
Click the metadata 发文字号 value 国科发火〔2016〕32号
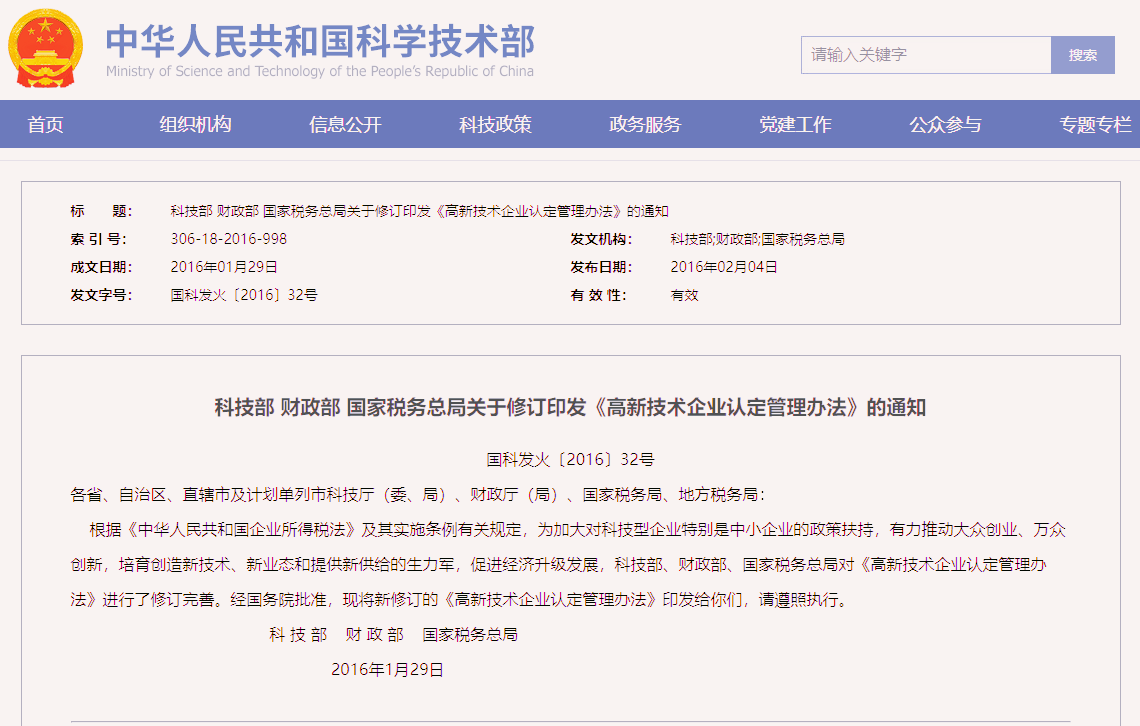click(244, 295)
